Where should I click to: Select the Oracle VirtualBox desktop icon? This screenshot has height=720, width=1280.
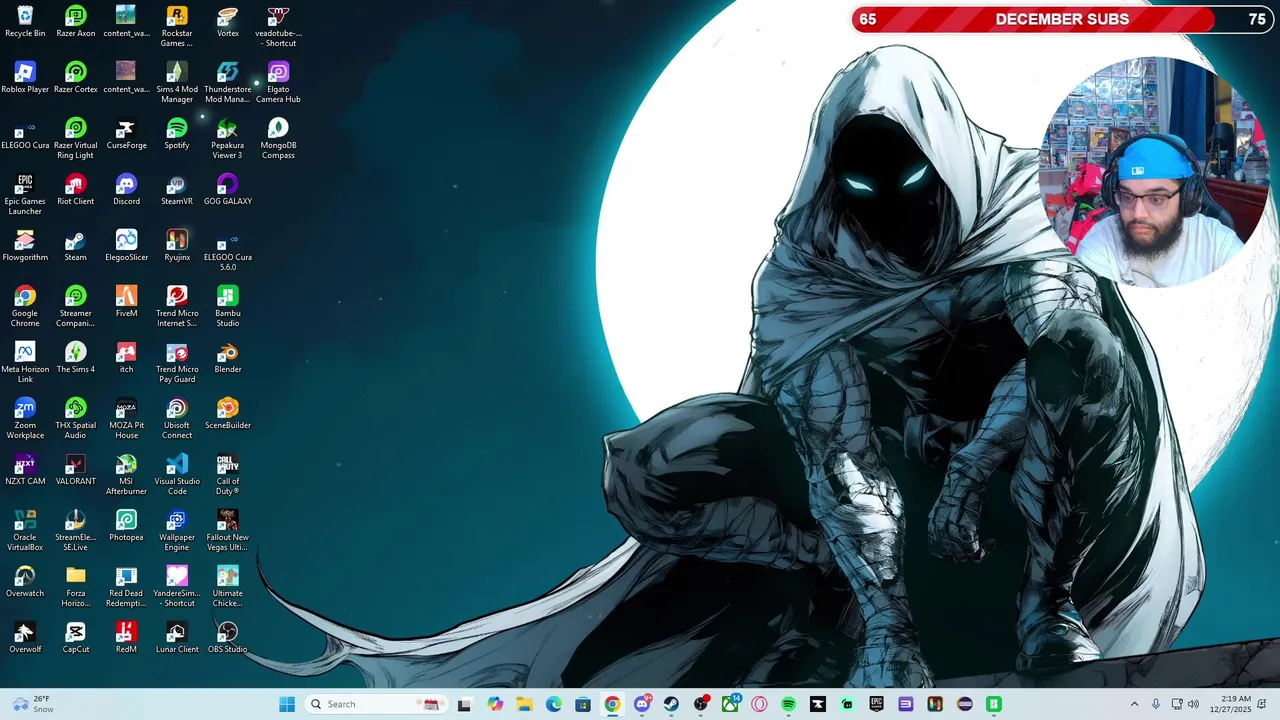(x=25, y=531)
